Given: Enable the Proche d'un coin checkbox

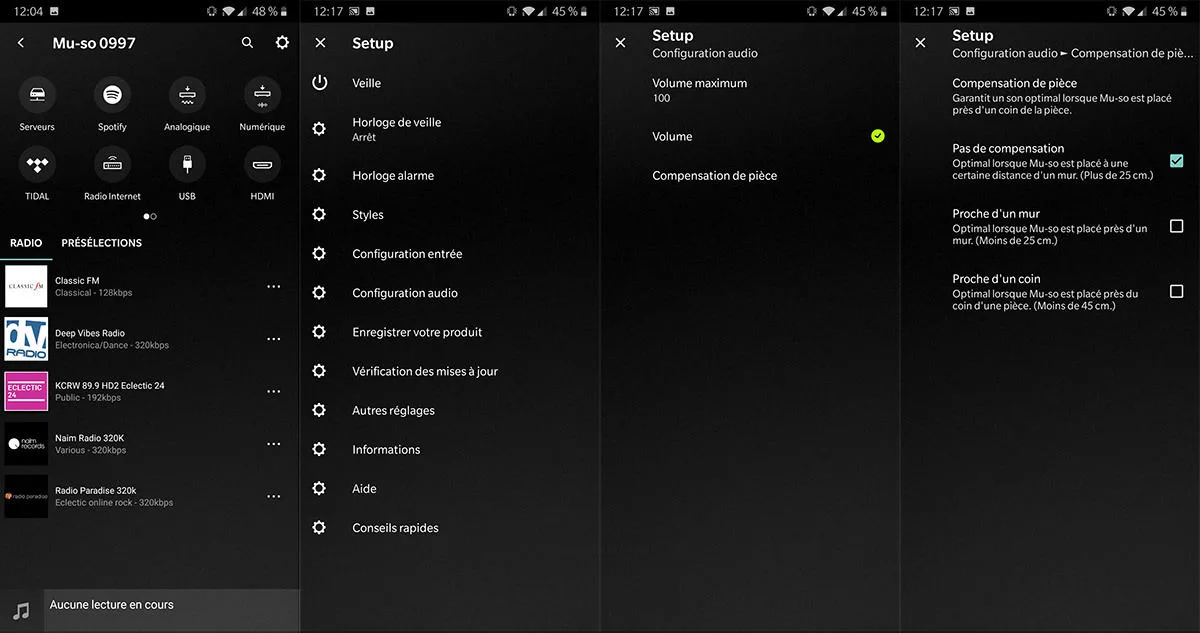Looking at the screenshot, I should point(1176,291).
